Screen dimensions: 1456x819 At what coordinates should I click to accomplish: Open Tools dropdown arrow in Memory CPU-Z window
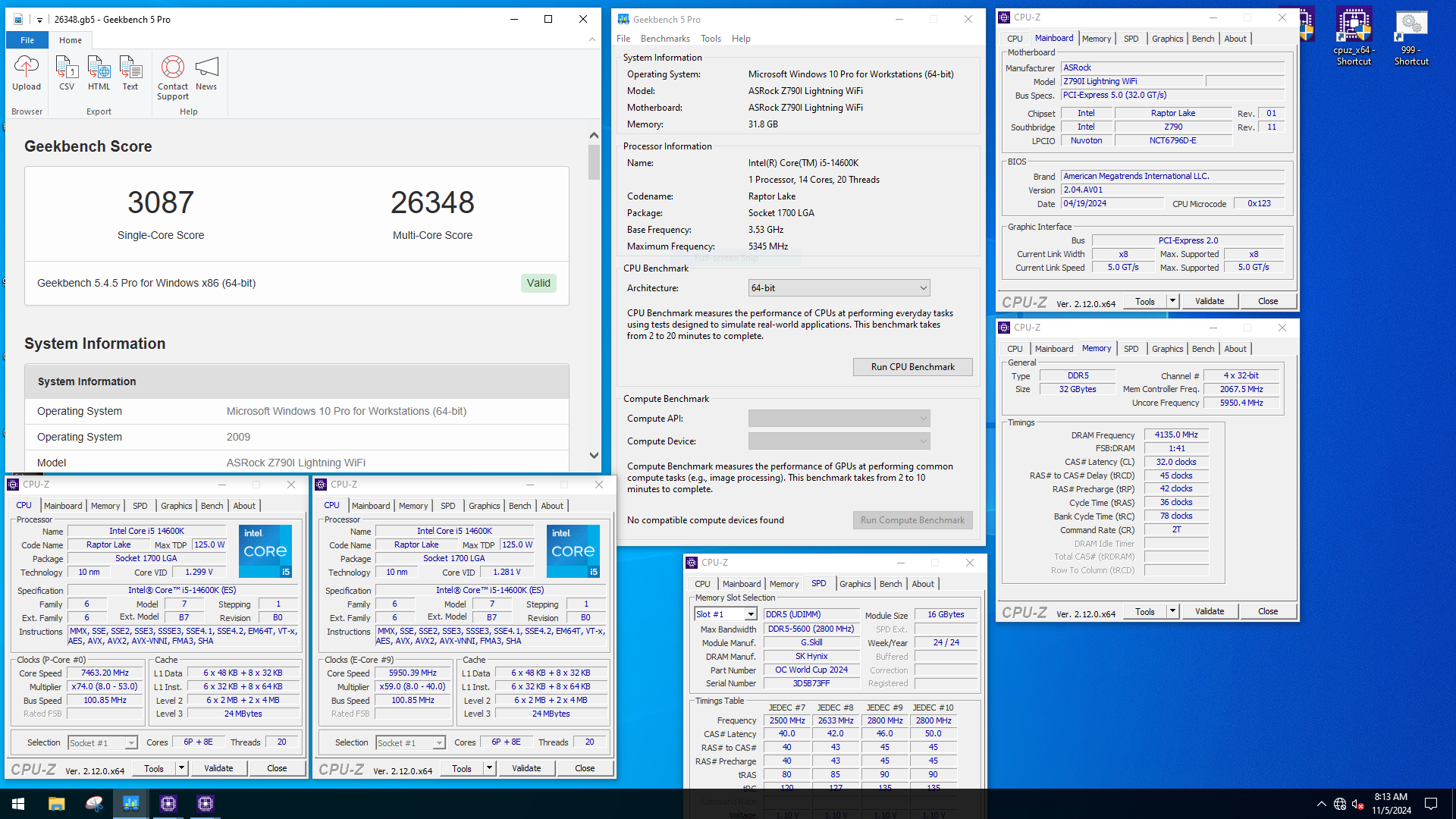click(1172, 611)
